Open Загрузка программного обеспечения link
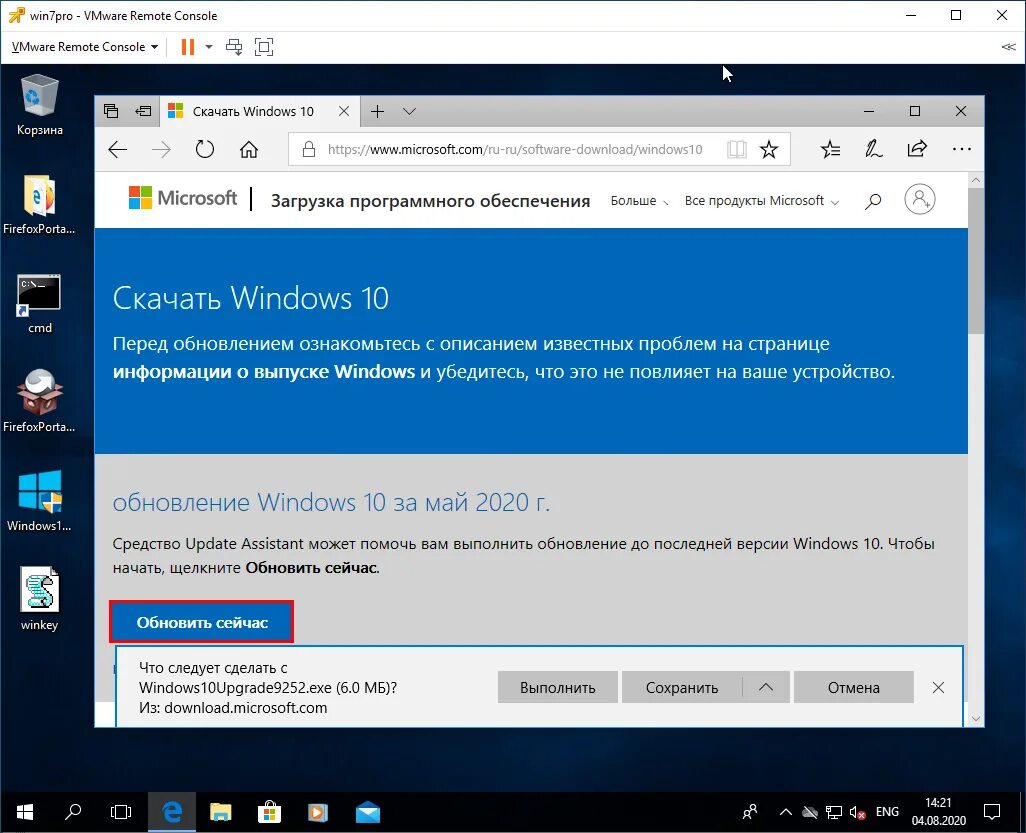Viewport: 1026px width, 833px height. pos(431,201)
